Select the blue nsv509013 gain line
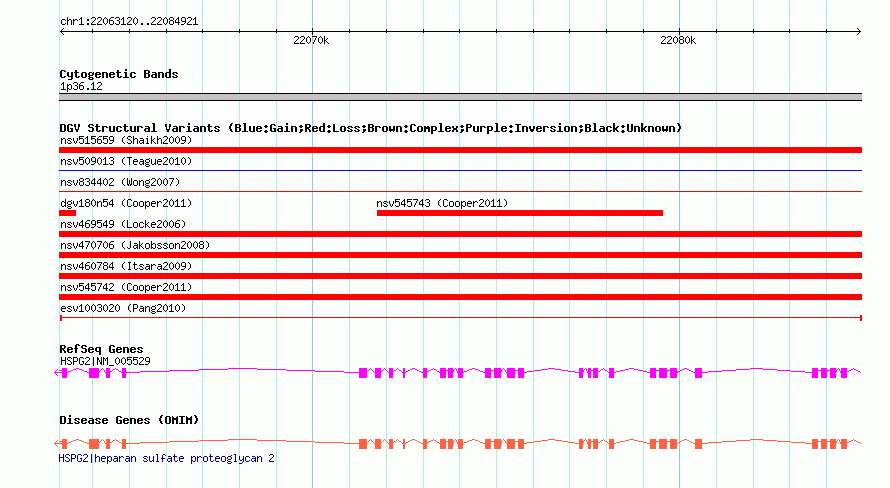The height and width of the screenshot is (488, 890). pos(460,170)
